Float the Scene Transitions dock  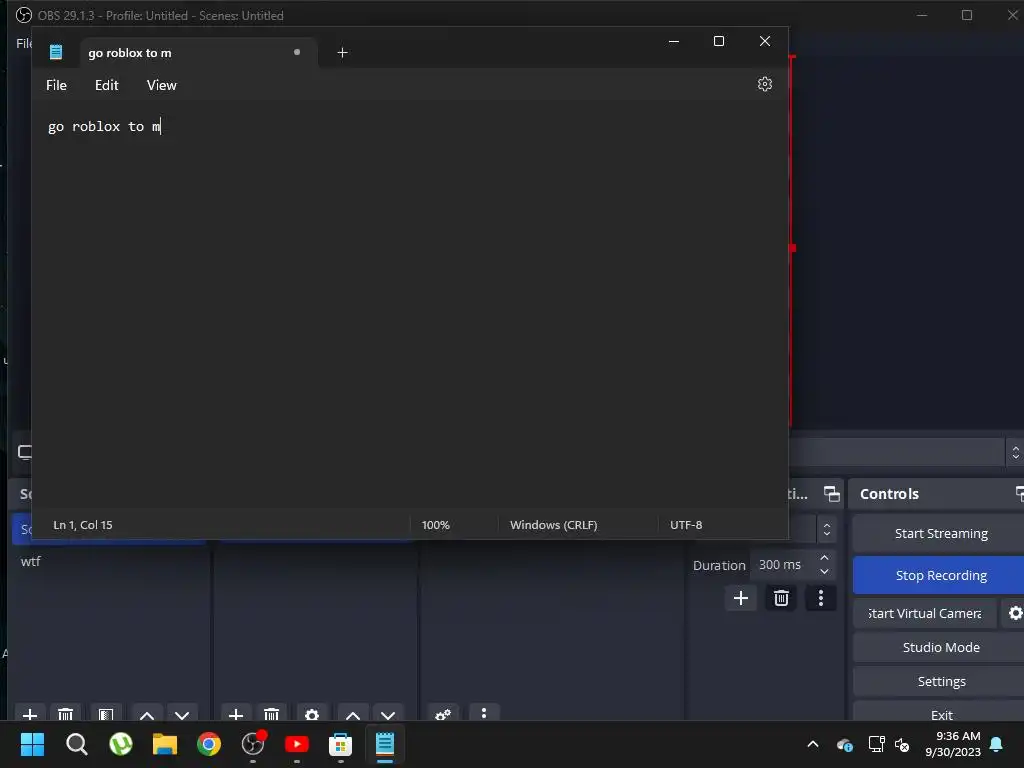pos(832,494)
